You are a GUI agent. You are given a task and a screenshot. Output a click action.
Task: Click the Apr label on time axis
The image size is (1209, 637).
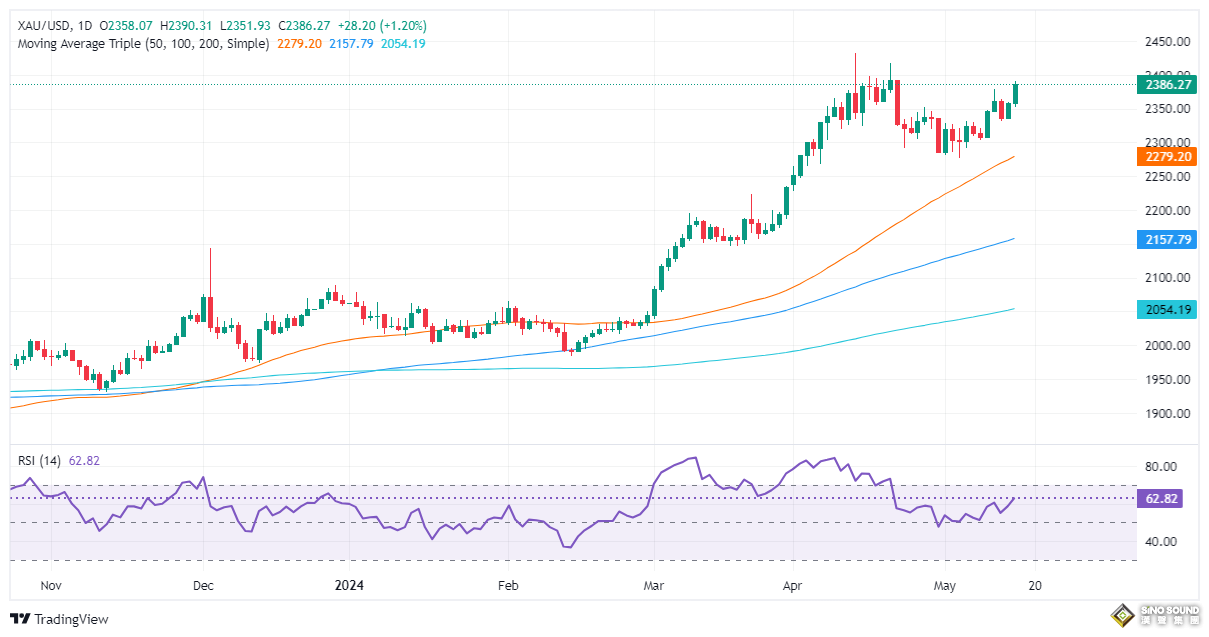click(x=793, y=586)
